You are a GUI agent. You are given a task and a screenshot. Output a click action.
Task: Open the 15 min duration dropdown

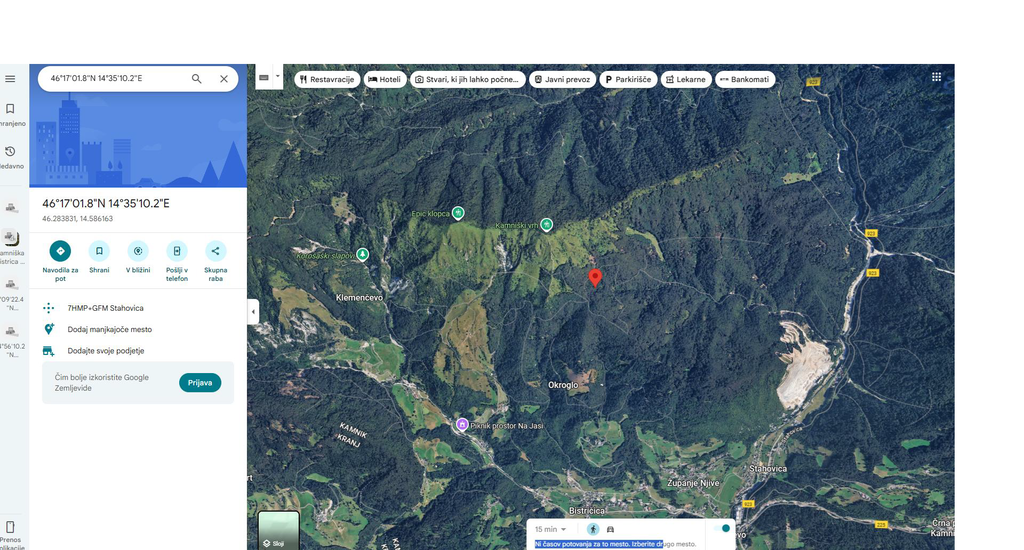coord(551,529)
